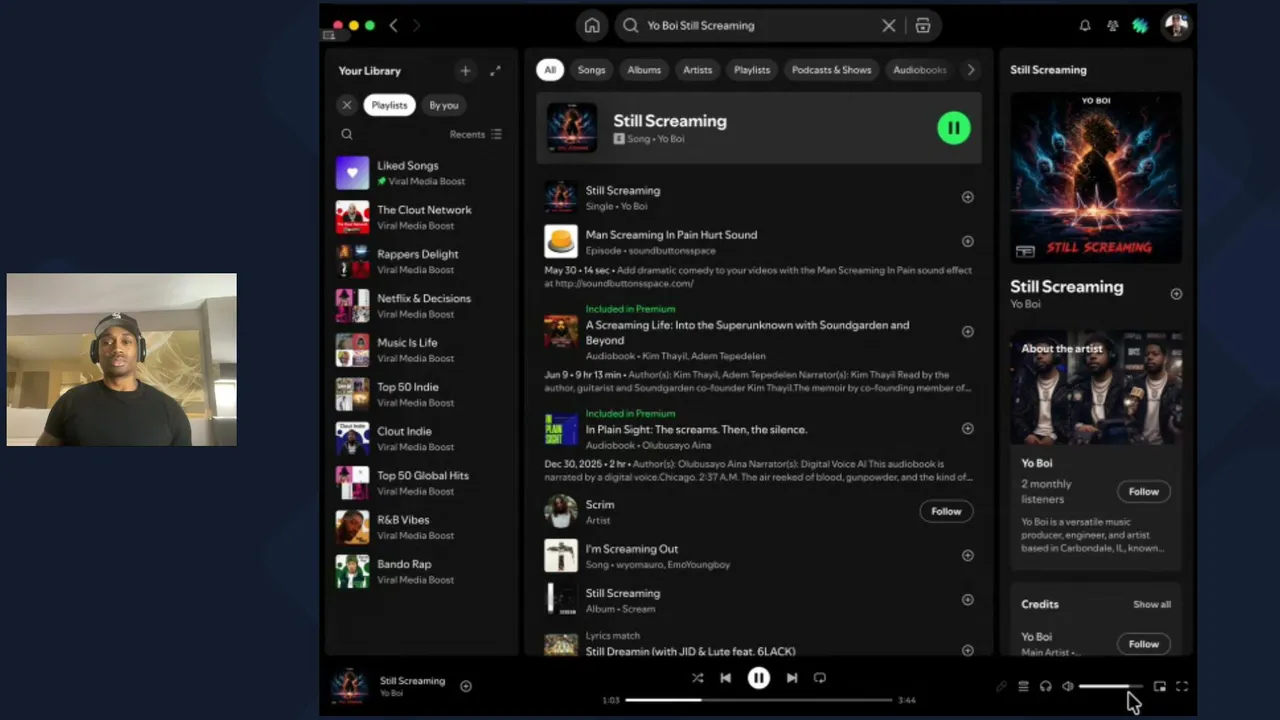Open the miniplayer
Image resolution: width=1280 pixels, height=720 pixels.
click(x=1160, y=686)
